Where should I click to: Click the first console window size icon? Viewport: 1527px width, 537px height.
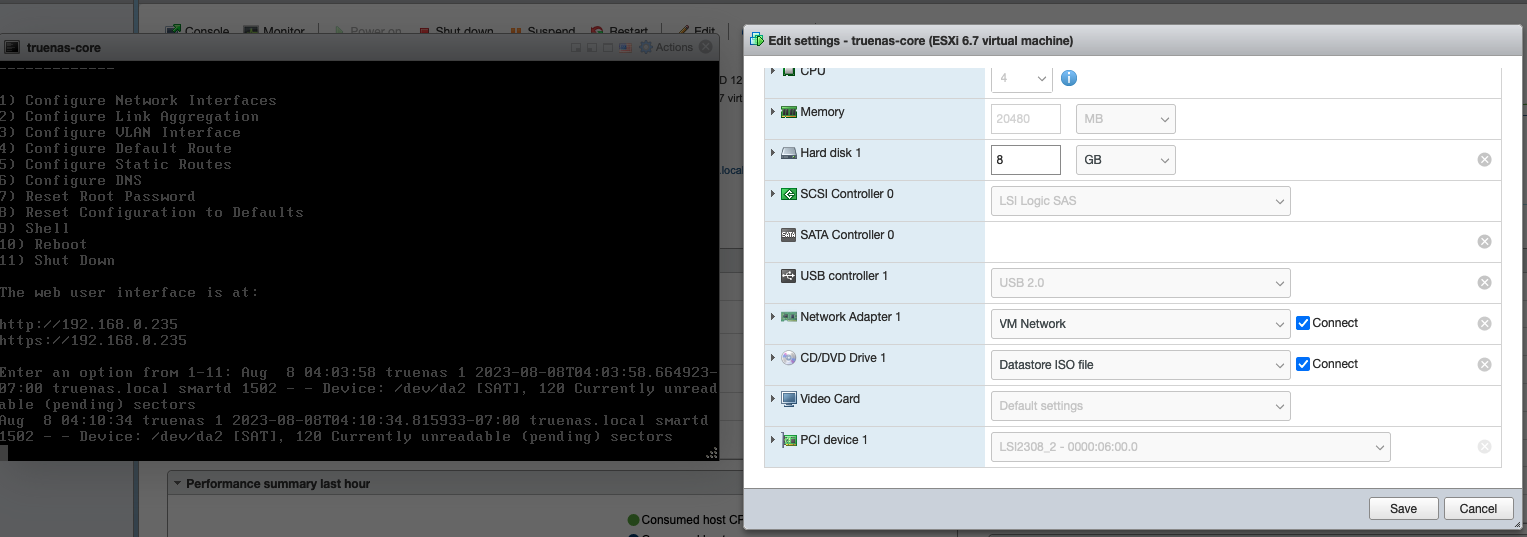pyautogui.click(x=576, y=47)
